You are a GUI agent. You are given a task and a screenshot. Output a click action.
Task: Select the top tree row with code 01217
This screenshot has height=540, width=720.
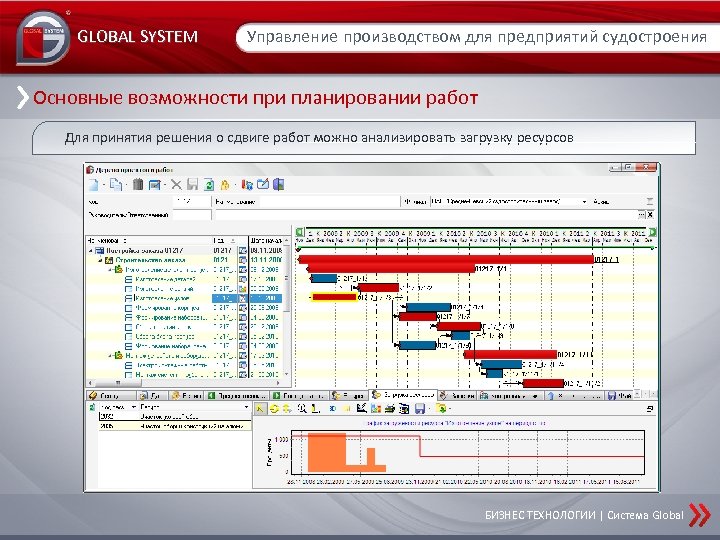(x=185, y=251)
